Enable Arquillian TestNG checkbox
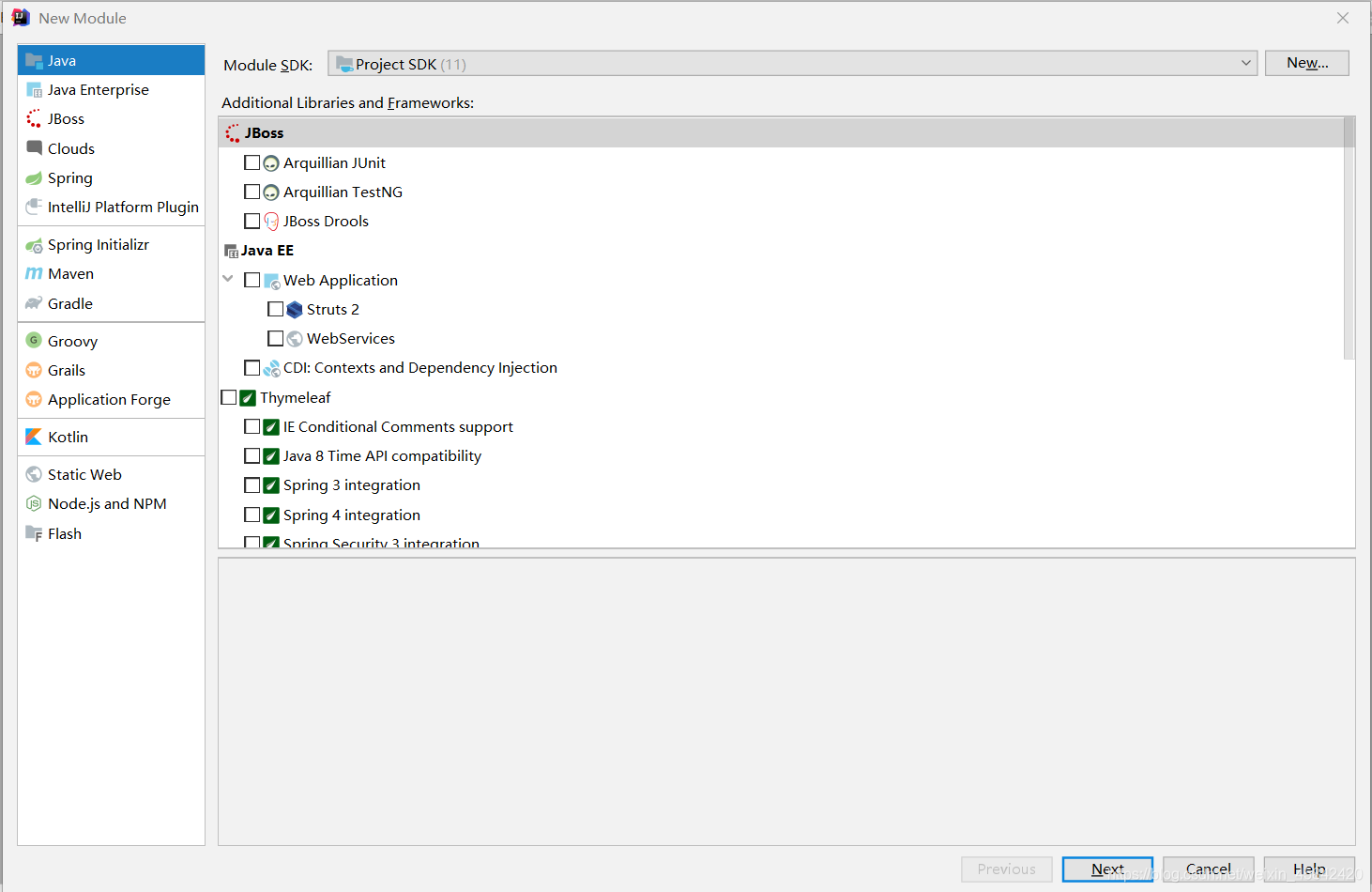The height and width of the screenshot is (892, 1372). pos(252,192)
